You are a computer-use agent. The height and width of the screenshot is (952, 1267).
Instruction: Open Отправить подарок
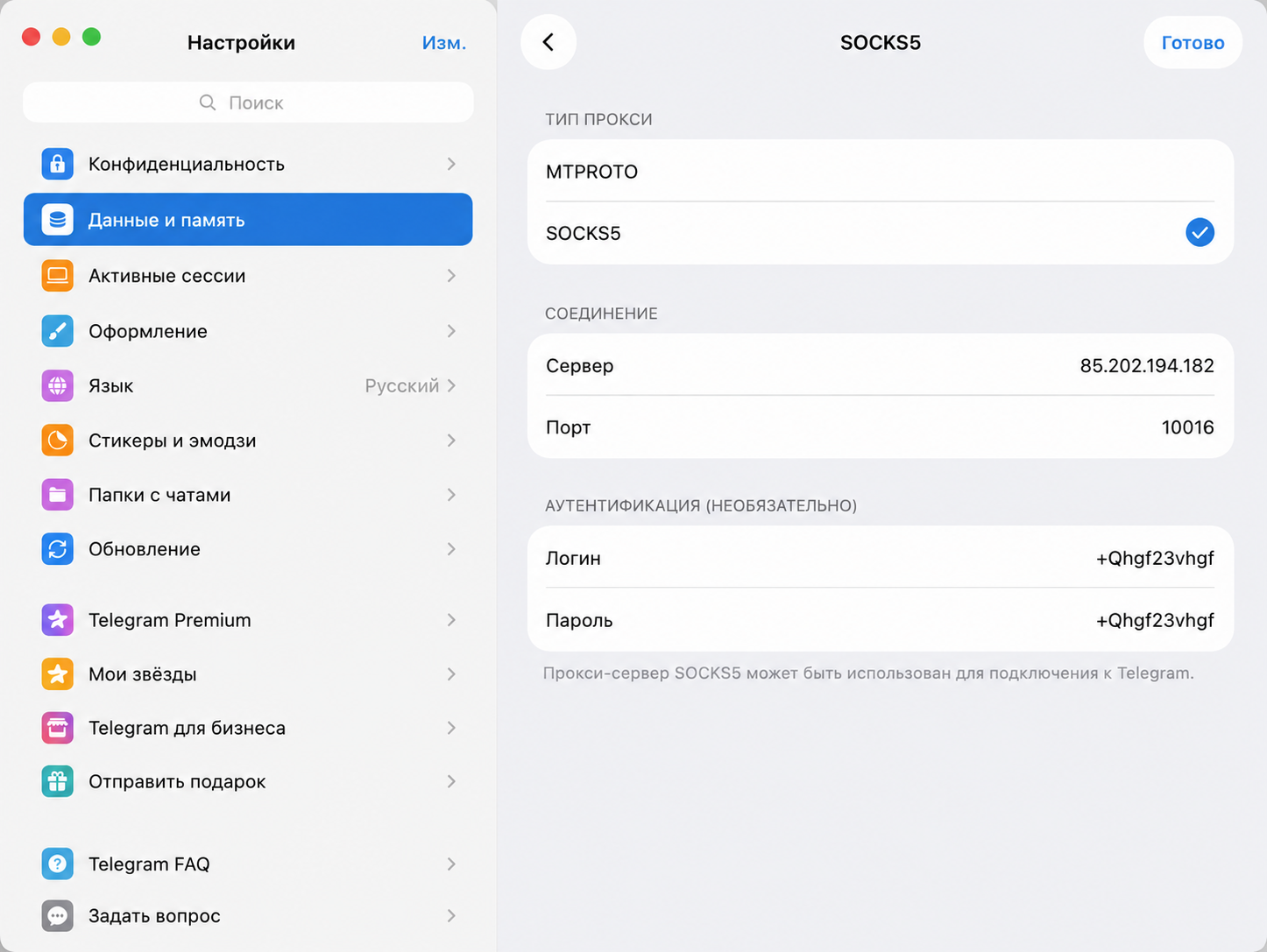[x=248, y=781]
